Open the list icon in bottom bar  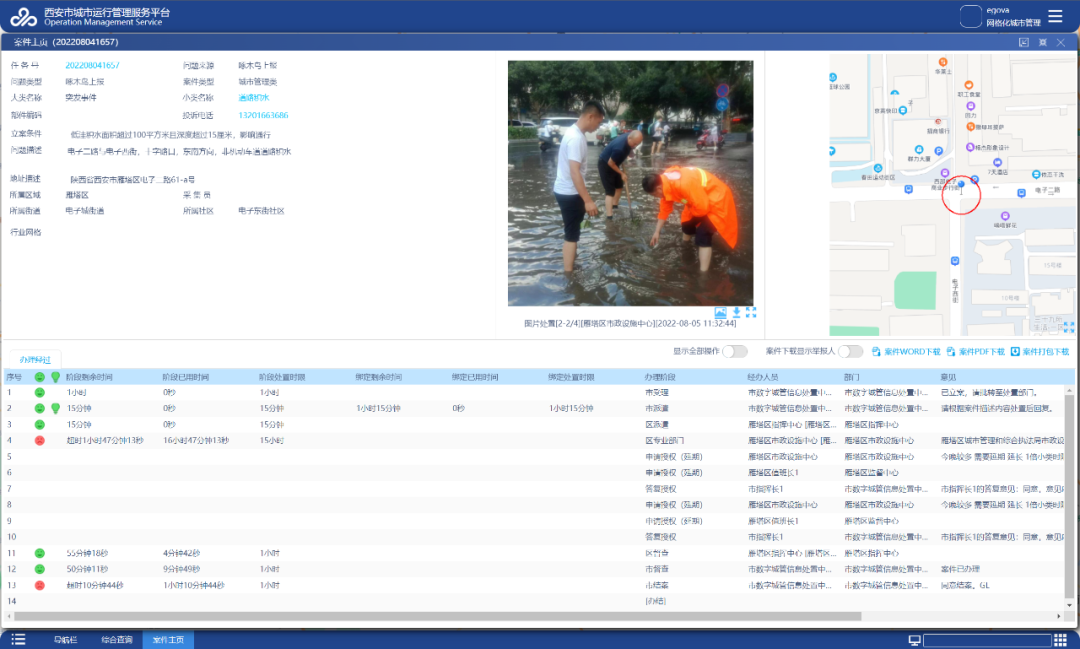point(19,639)
